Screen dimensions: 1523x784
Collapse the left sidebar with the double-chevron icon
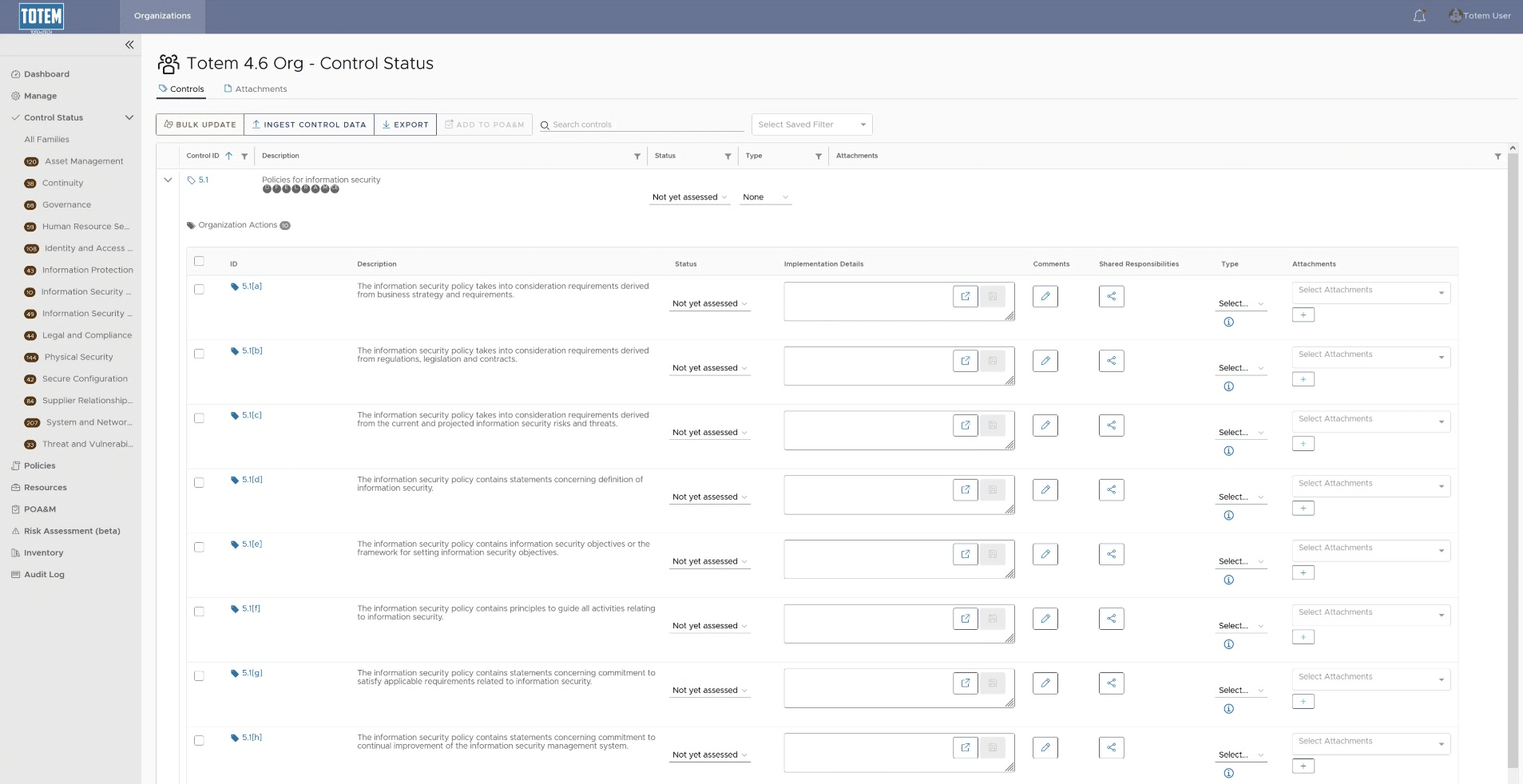coord(129,45)
